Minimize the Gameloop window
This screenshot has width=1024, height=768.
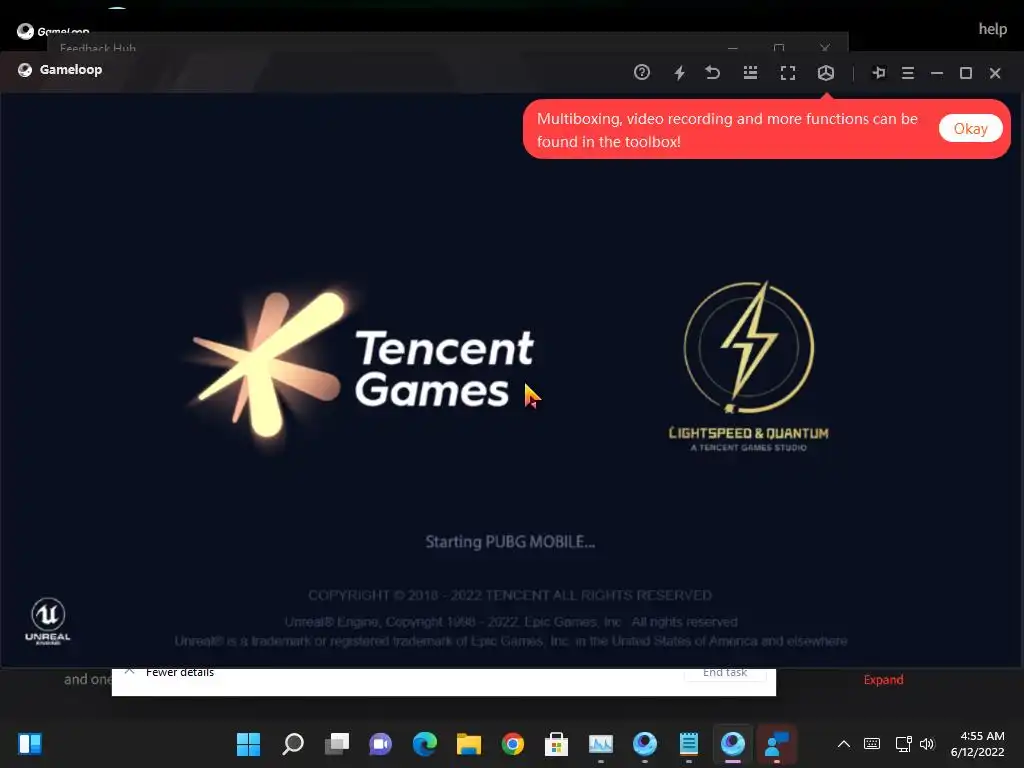(x=936, y=72)
